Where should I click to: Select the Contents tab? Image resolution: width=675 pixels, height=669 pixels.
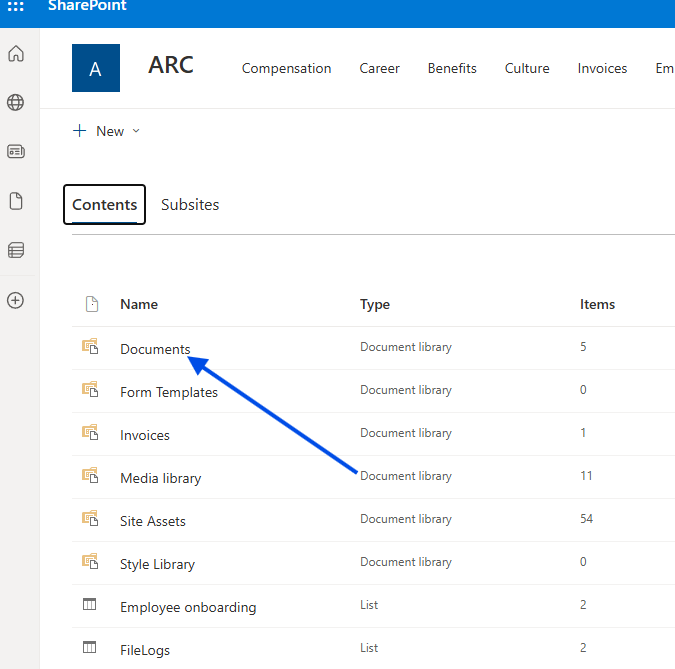(104, 204)
